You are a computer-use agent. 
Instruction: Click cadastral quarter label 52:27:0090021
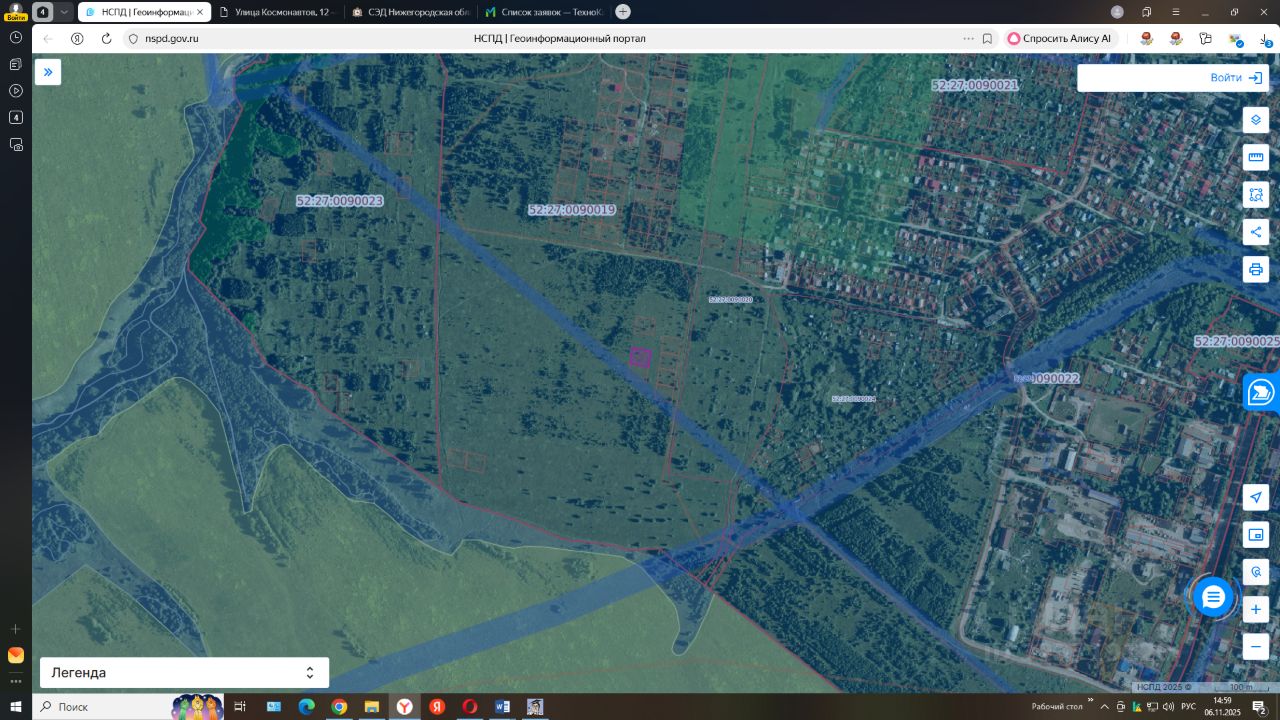point(974,86)
